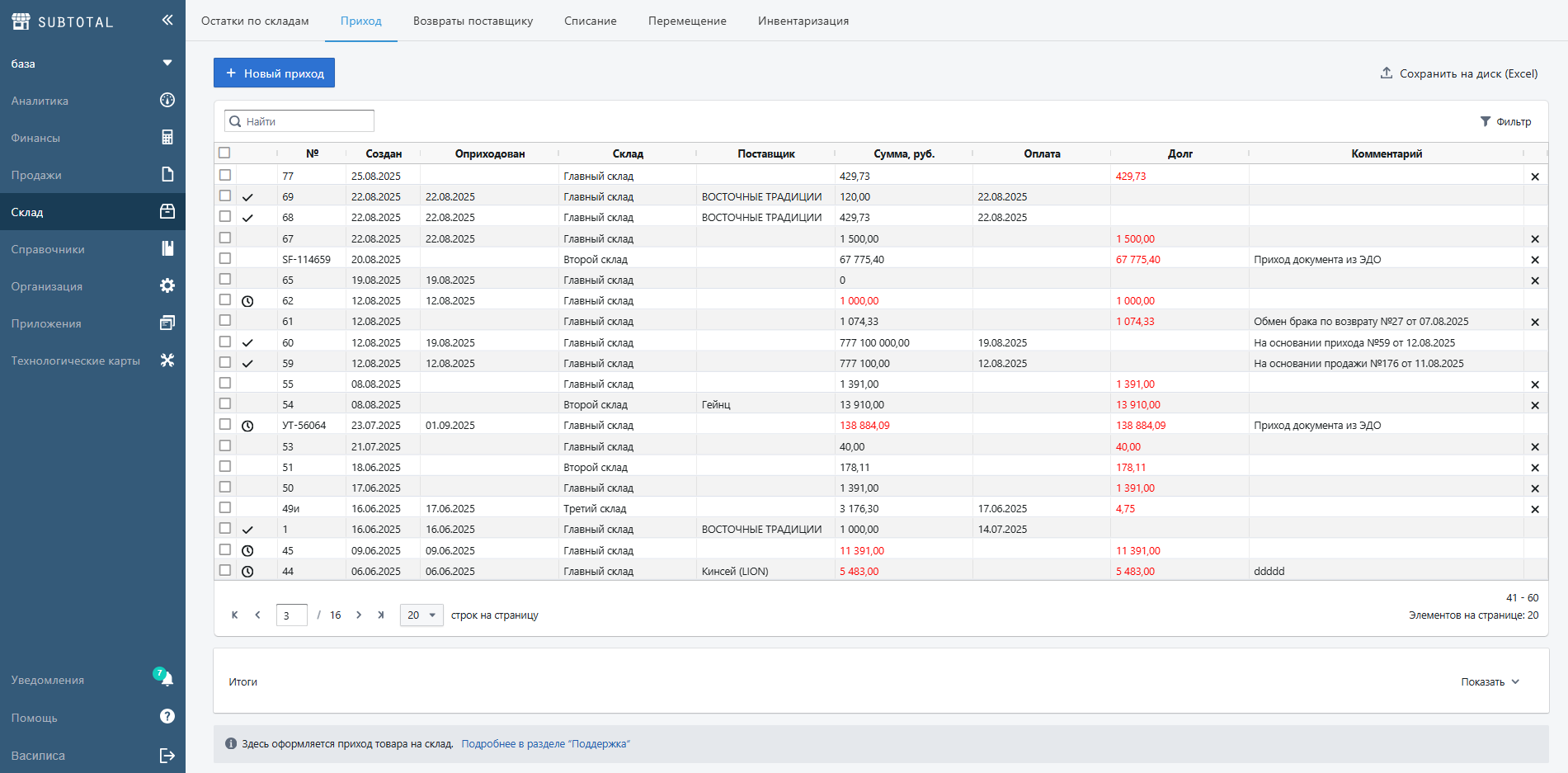Open the Подробнее в разделе Поддержка link
The width and height of the screenshot is (1568, 773).
545,744
